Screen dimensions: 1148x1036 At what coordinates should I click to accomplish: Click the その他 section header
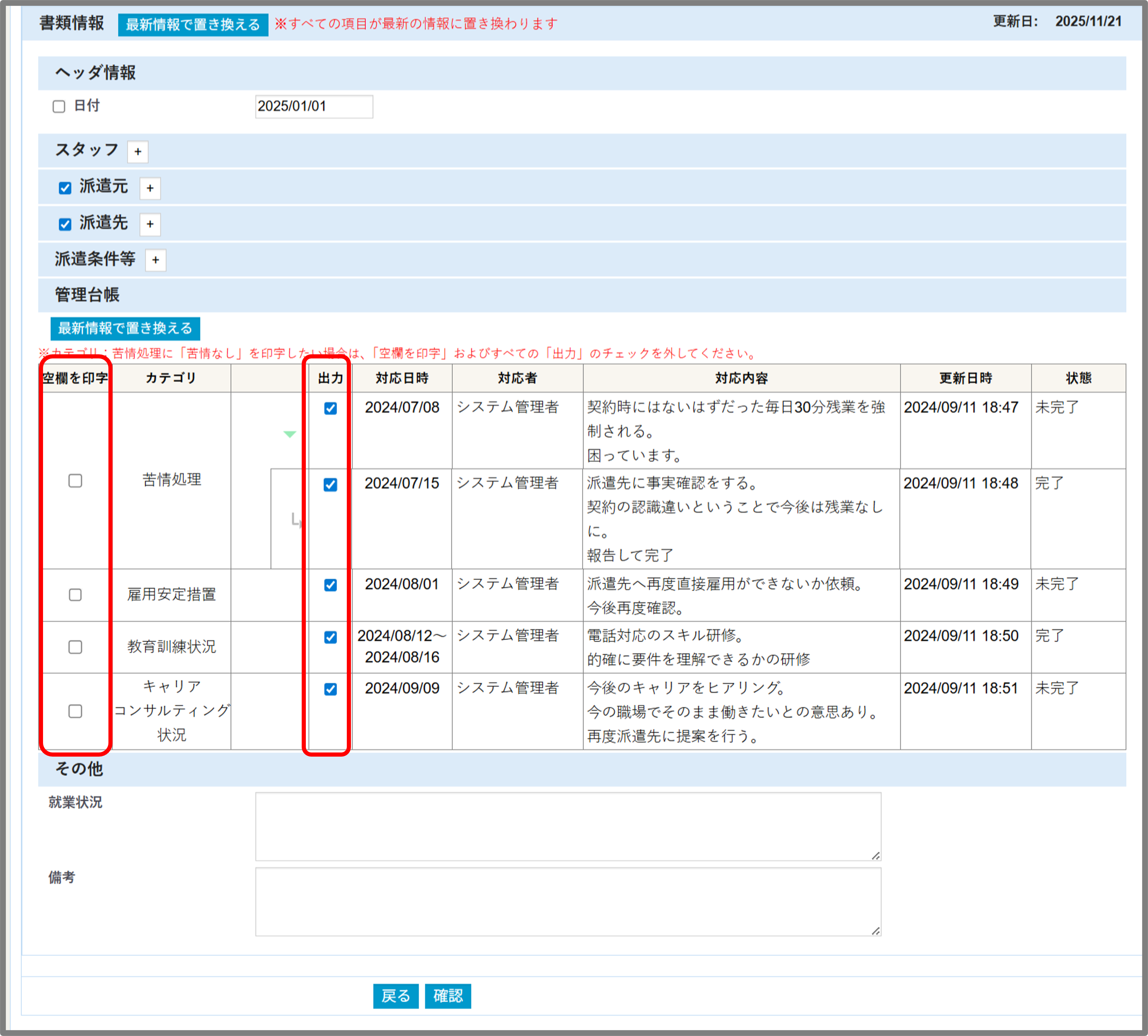582,769
